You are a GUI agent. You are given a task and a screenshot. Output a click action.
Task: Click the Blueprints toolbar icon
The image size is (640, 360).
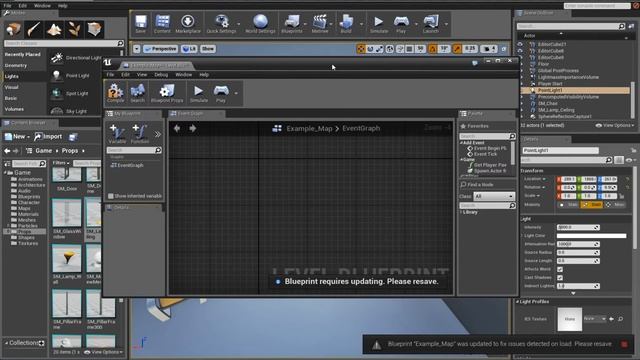click(292, 24)
